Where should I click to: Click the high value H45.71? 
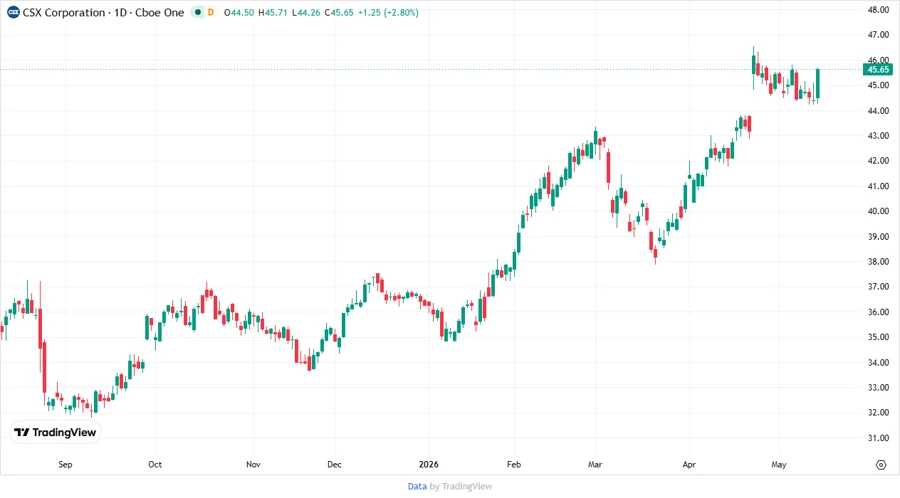[x=273, y=13]
